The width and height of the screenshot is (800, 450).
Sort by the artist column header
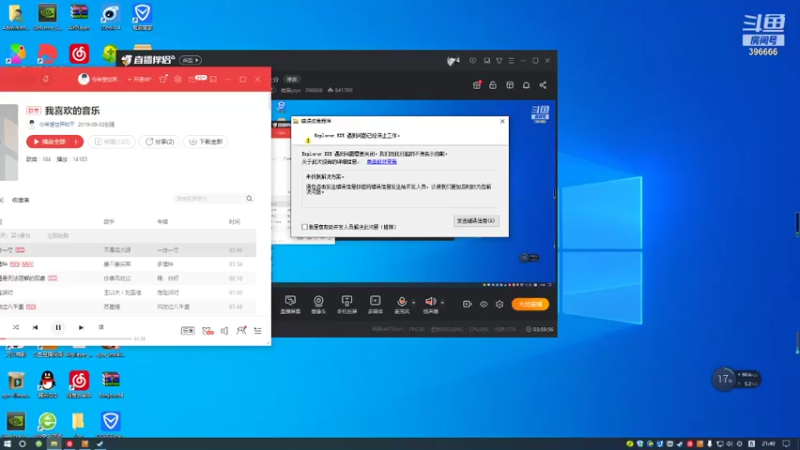pyautogui.click(x=109, y=222)
